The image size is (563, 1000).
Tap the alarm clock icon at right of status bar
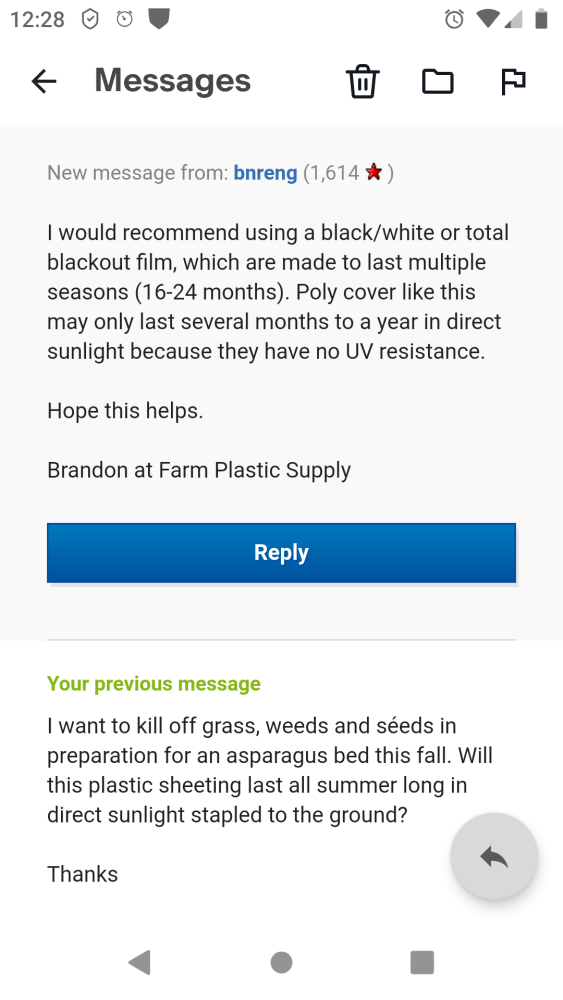454,20
